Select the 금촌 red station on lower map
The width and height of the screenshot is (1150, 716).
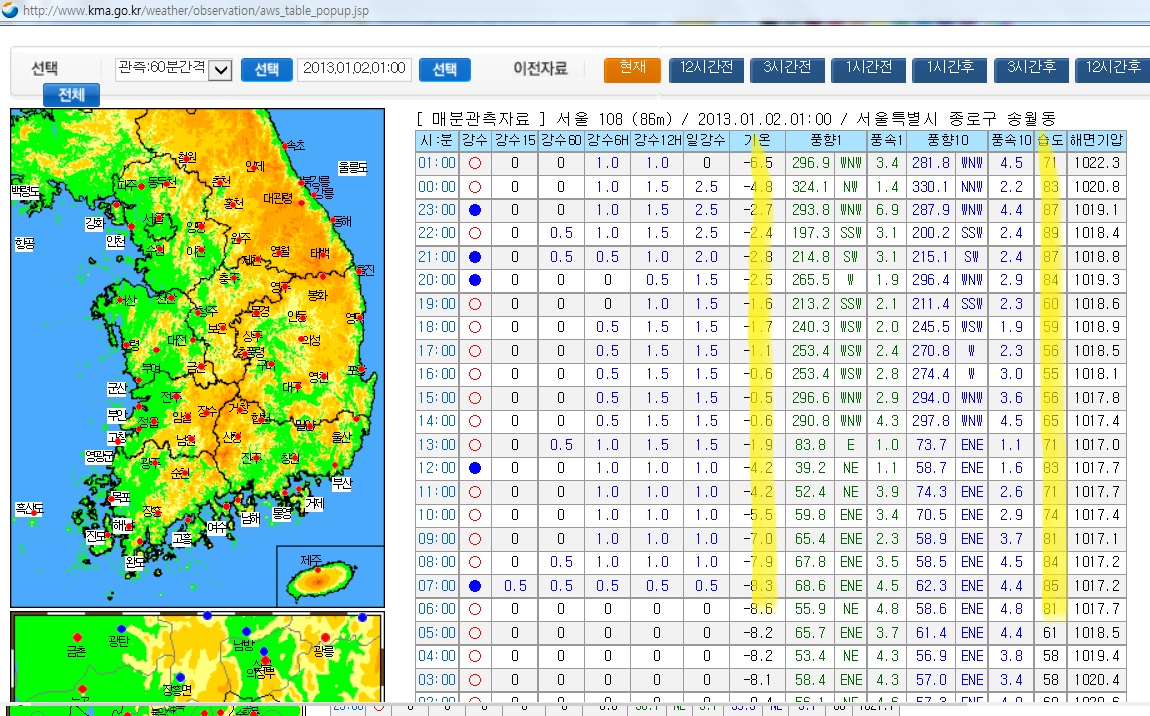click(x=77, y=637)
